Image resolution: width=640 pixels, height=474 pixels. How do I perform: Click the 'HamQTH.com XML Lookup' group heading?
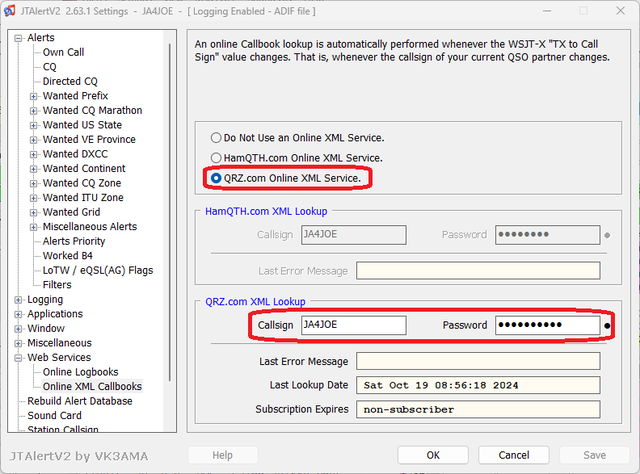266,211
